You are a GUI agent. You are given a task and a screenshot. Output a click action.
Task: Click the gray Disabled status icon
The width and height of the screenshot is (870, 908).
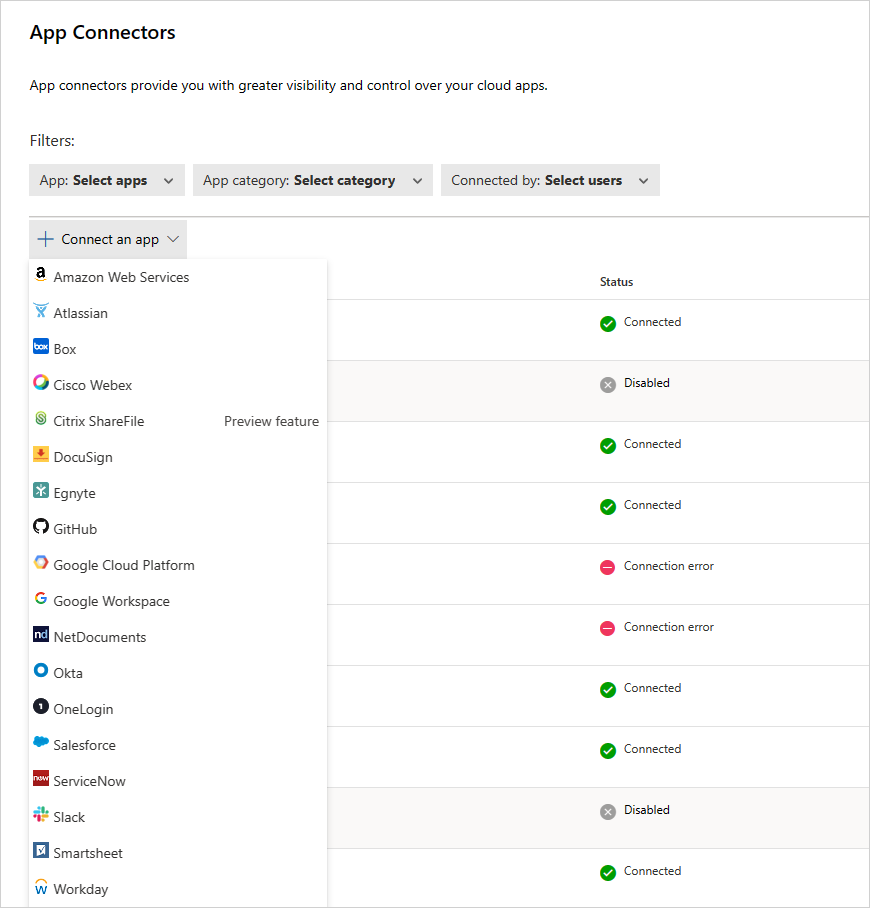coord(608,382)
